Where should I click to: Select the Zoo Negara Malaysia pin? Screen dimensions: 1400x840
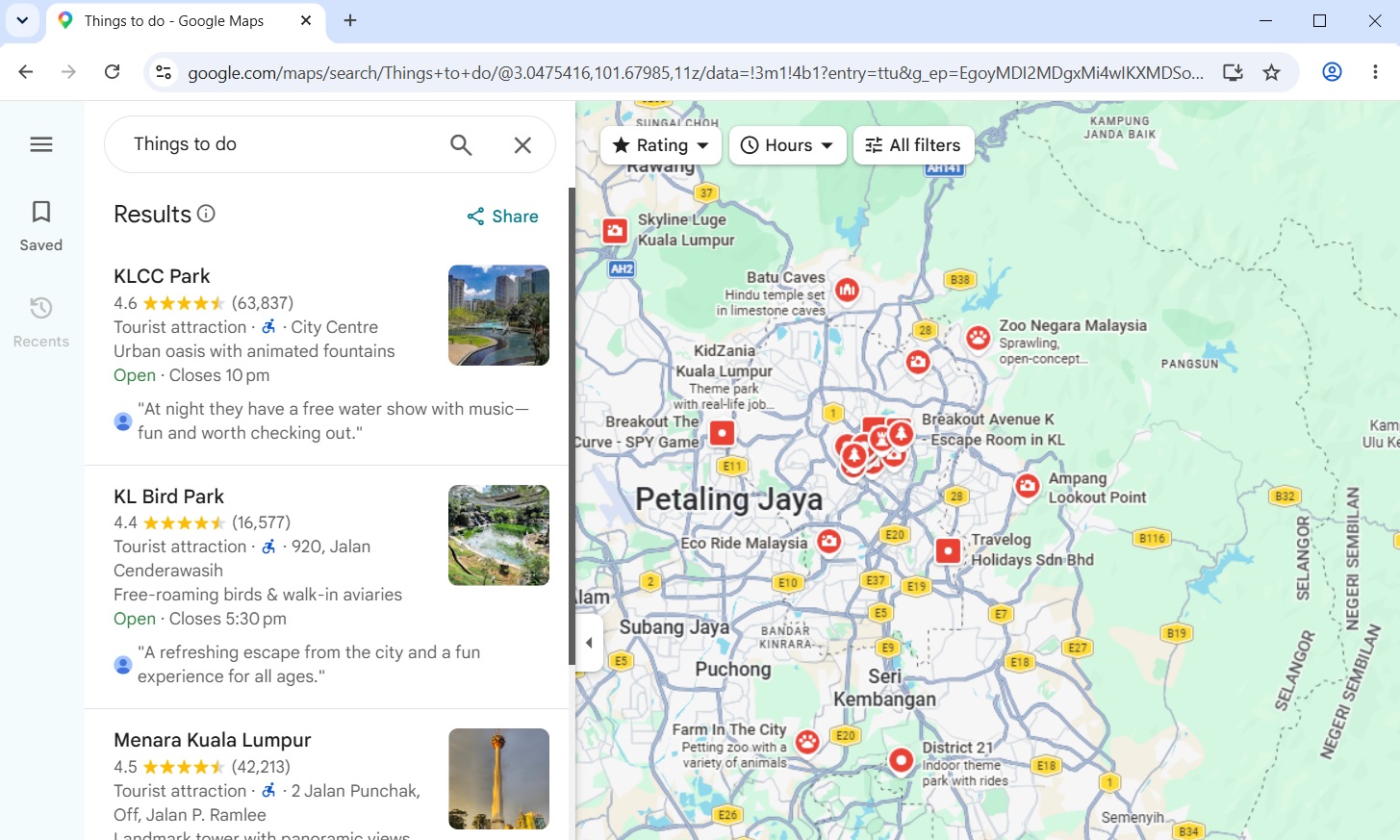coord(979,338)
